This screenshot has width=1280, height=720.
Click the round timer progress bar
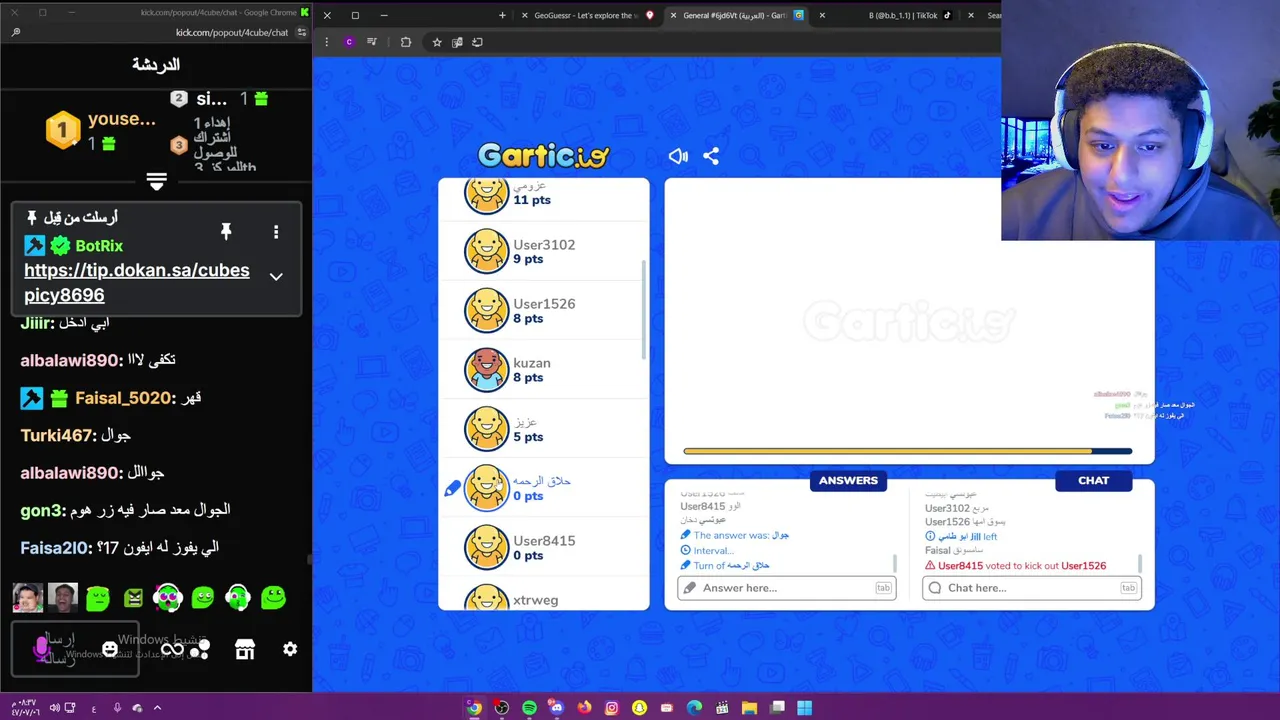tap(907, 451)
